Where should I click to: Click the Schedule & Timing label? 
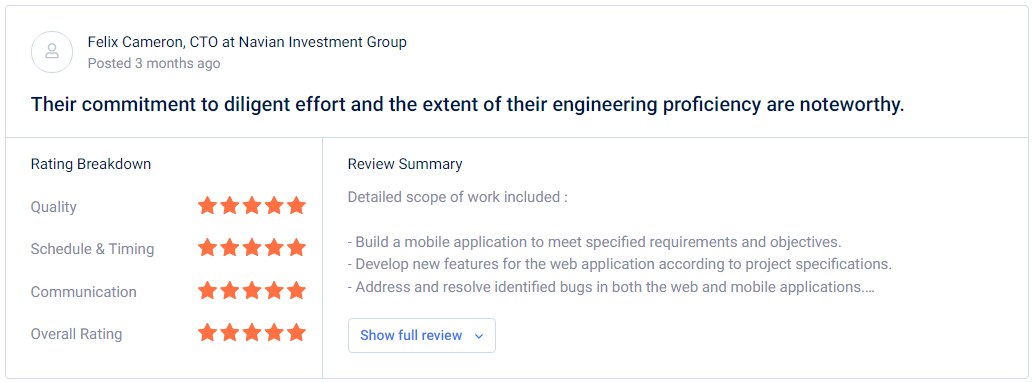[93, 249]
